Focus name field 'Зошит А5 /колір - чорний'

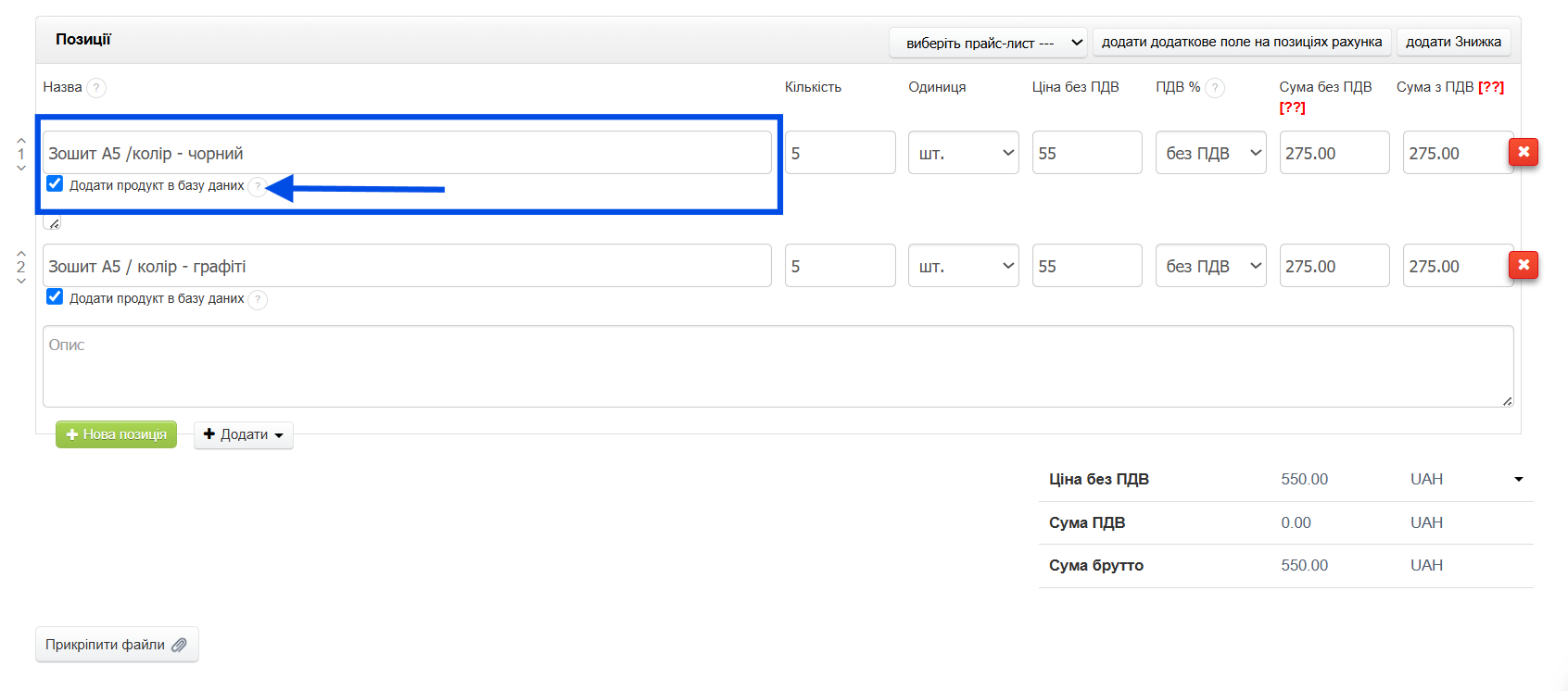click(x=407, y=153)
